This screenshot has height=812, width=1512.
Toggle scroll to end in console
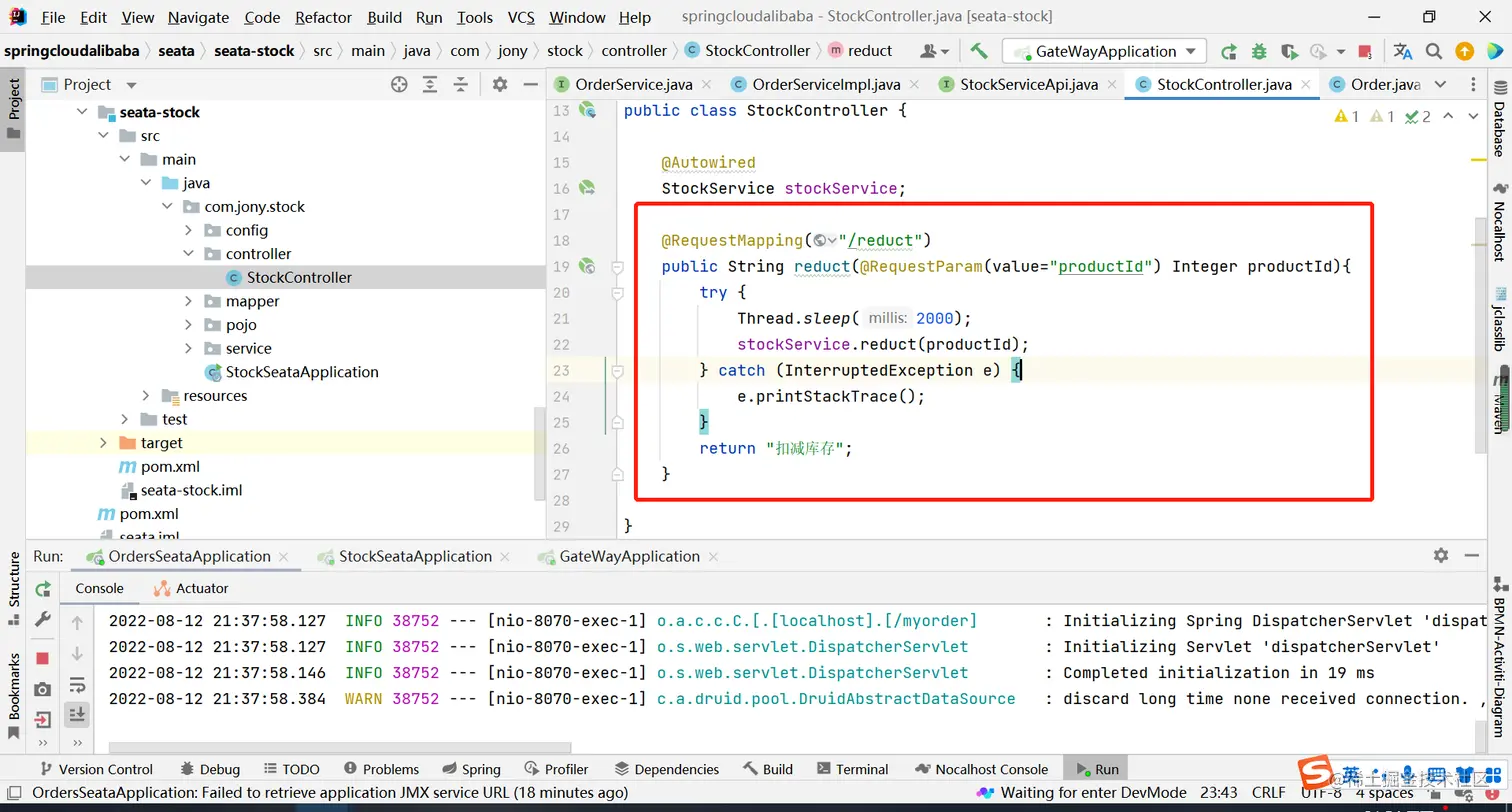77,714
